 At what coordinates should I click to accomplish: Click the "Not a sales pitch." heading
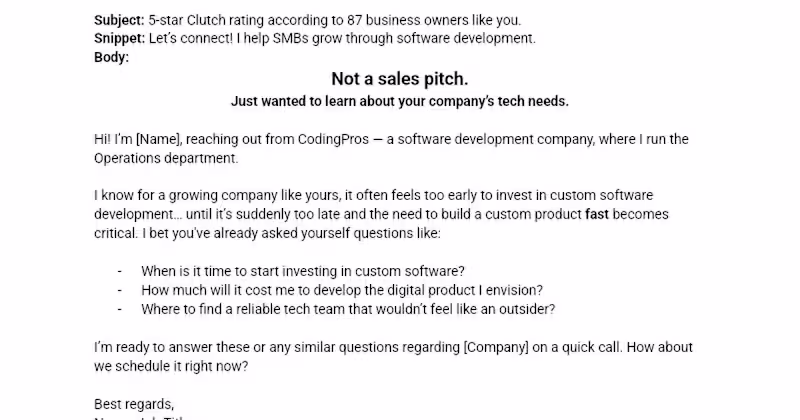pyautogui.click(x=399, y=79)
